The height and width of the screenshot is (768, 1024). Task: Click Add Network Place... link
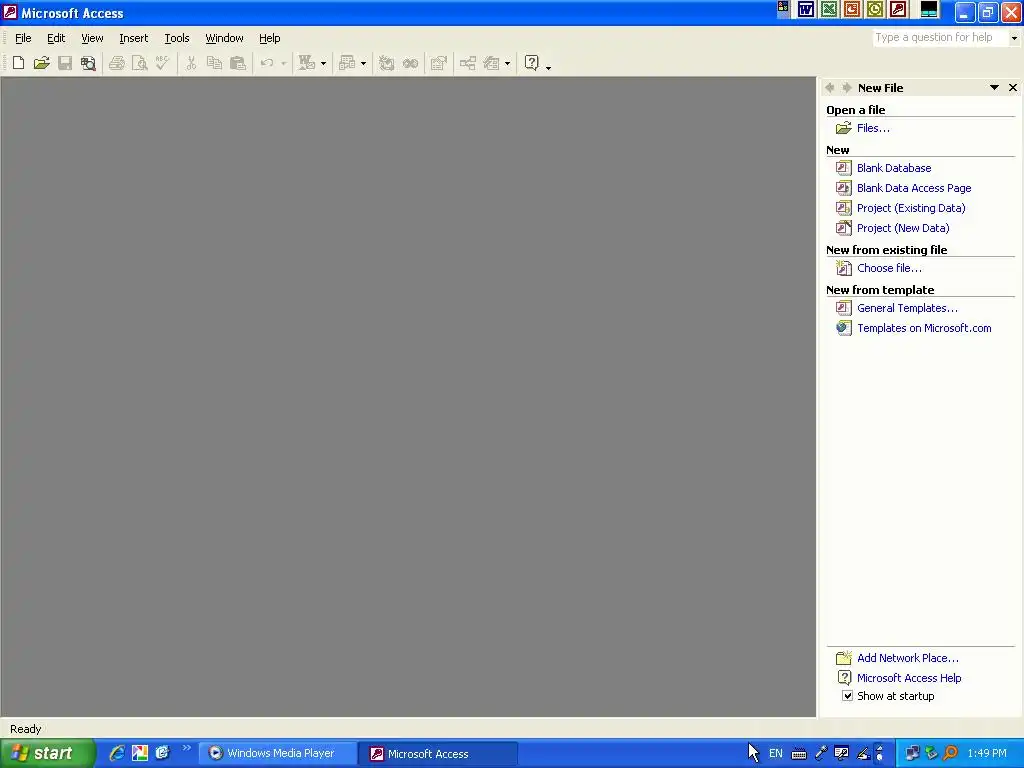point(908,658)
